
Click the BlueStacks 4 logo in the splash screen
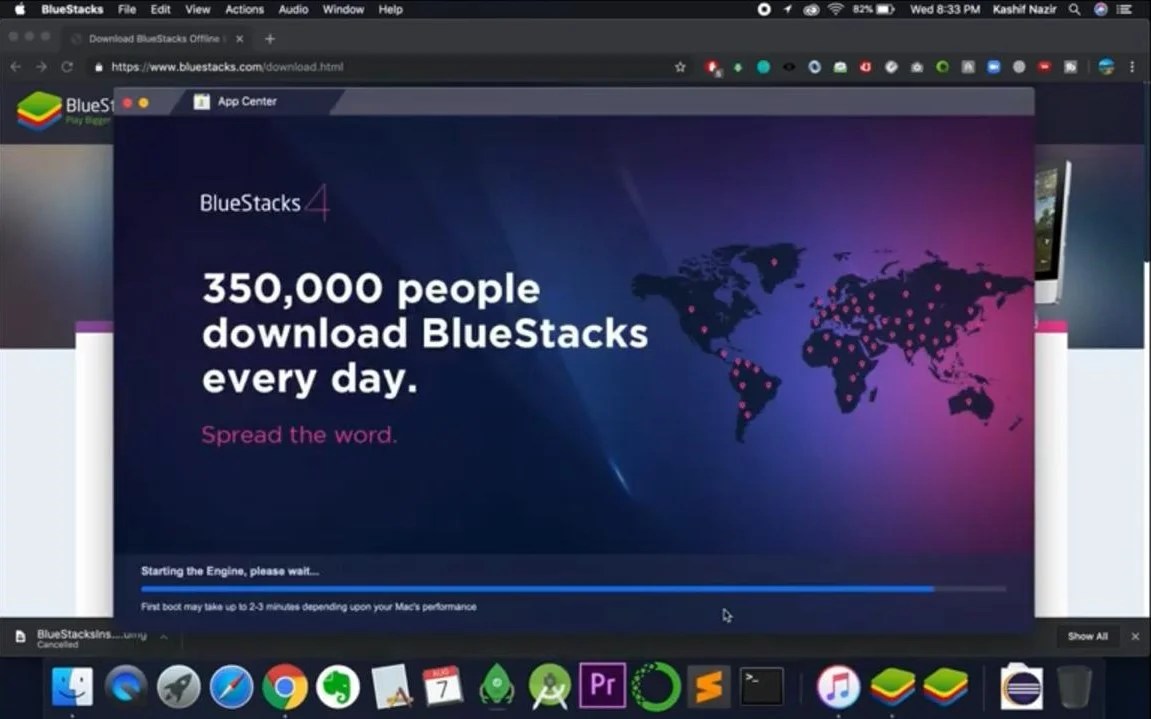(x=264, y=203)
